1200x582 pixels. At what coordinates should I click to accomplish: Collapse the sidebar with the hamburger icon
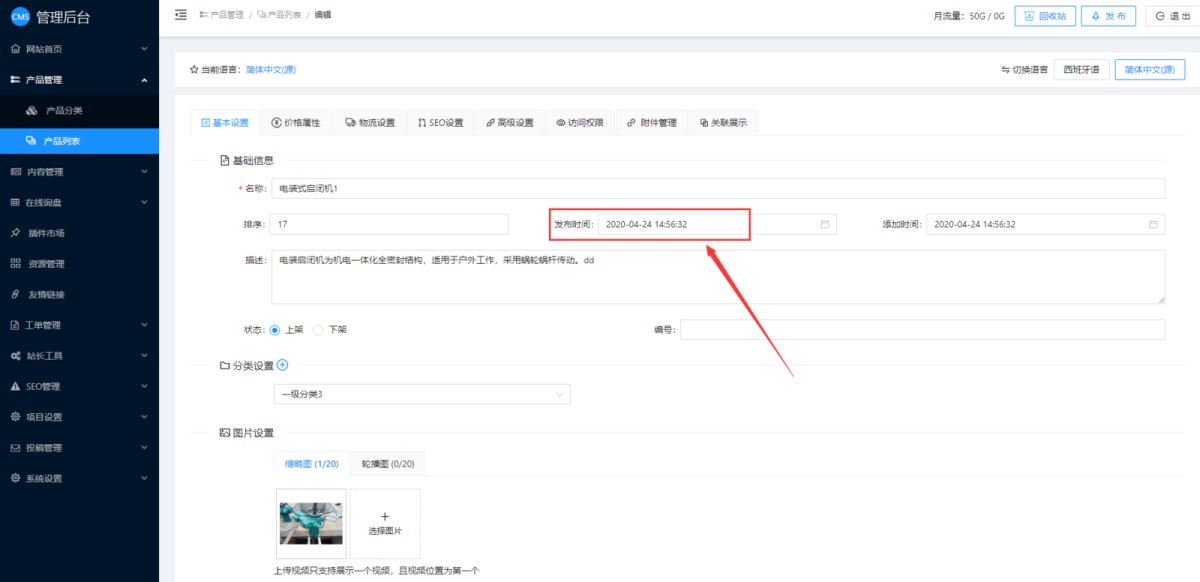click(180, 15)
